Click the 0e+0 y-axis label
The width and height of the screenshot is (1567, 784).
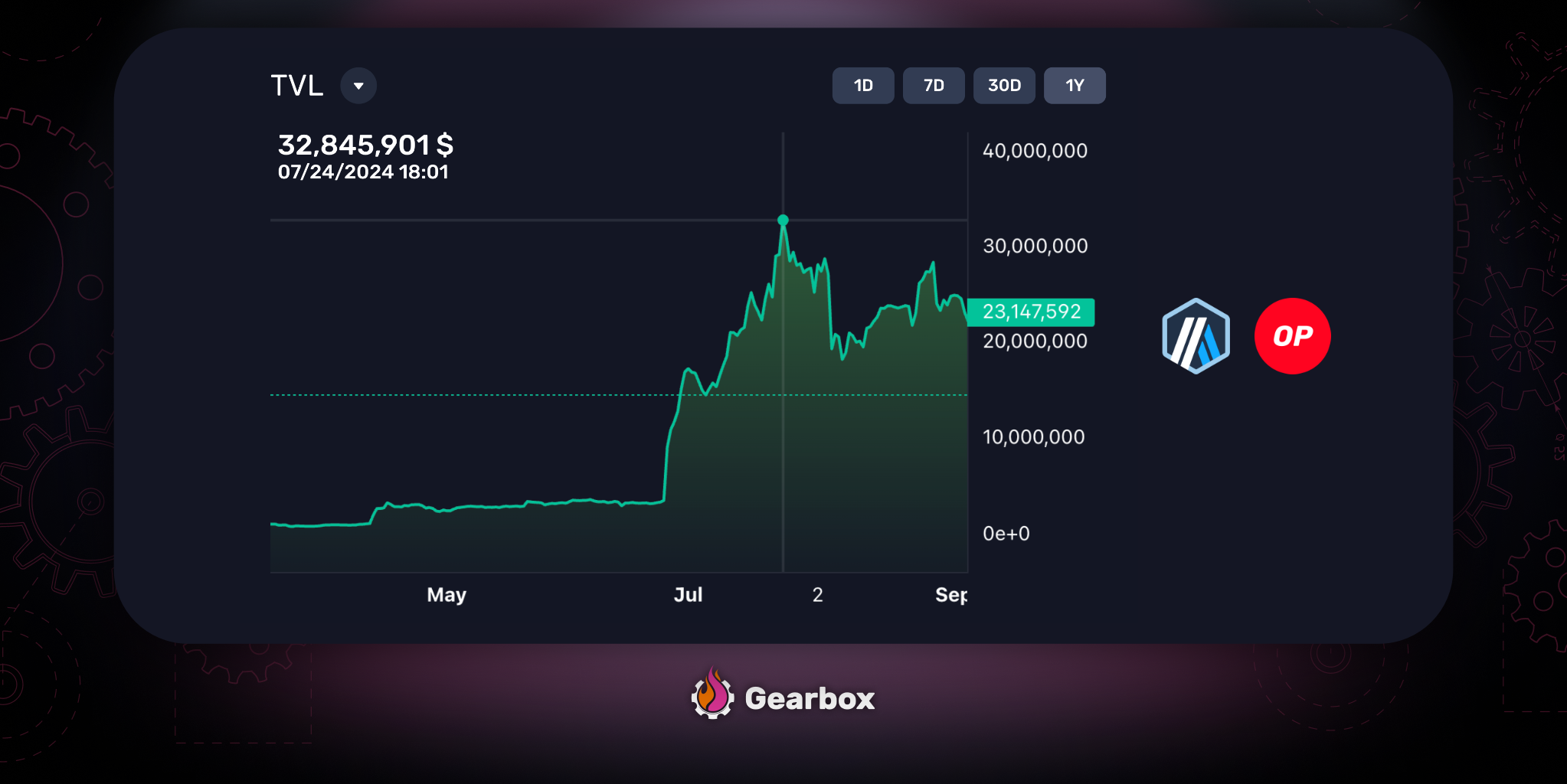[1006, 534]
